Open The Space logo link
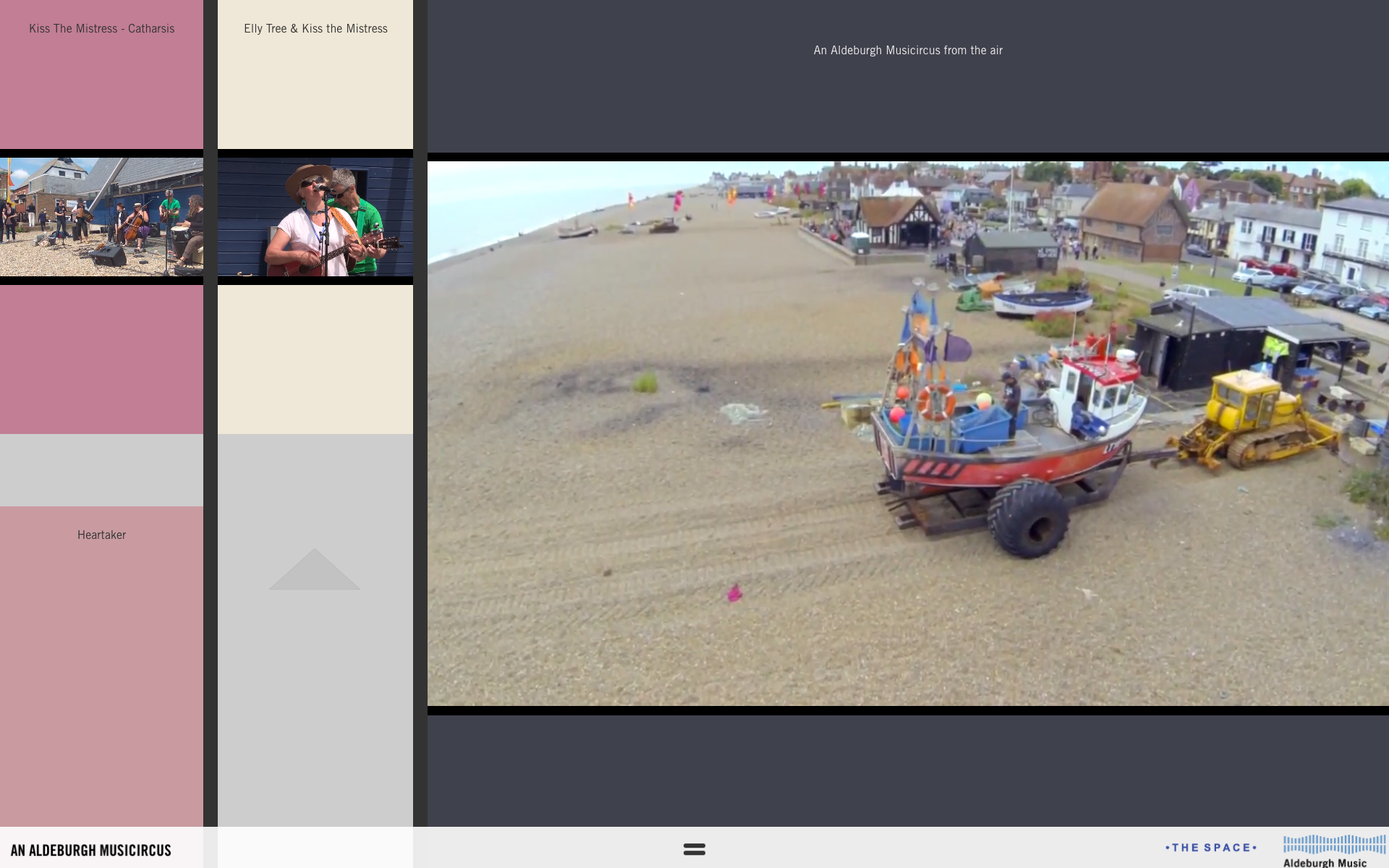 coord(1210,847)
